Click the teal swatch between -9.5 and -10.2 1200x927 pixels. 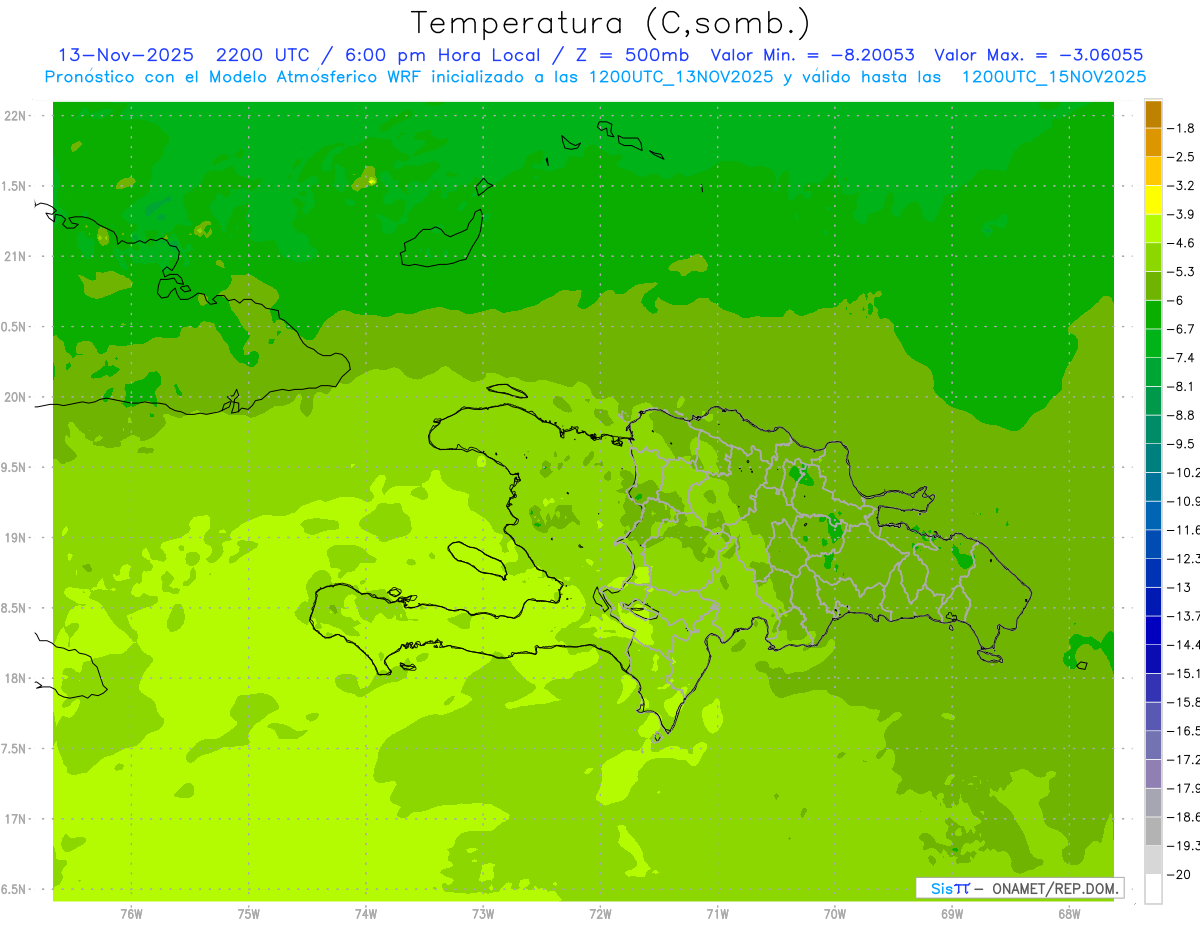tap(1153, 457)
